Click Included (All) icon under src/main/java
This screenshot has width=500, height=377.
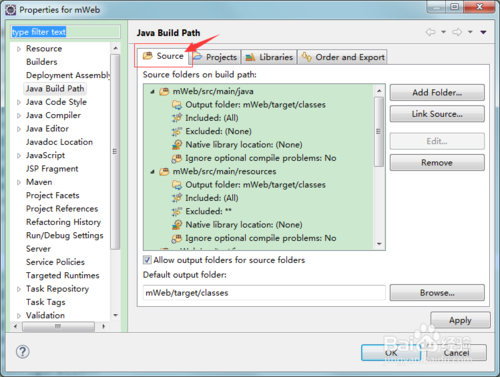177,118
